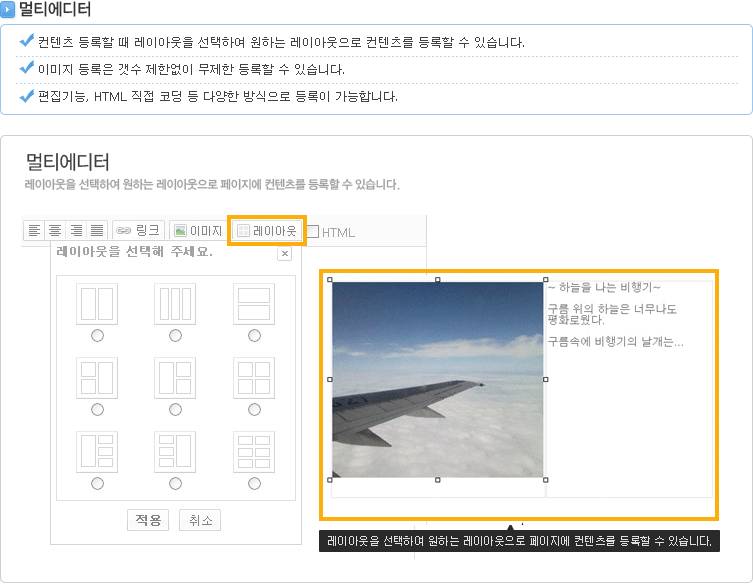Click text '~ 하늘을 나는 비행기~'
Screen dimensions: 753x584
click(604, 287)
